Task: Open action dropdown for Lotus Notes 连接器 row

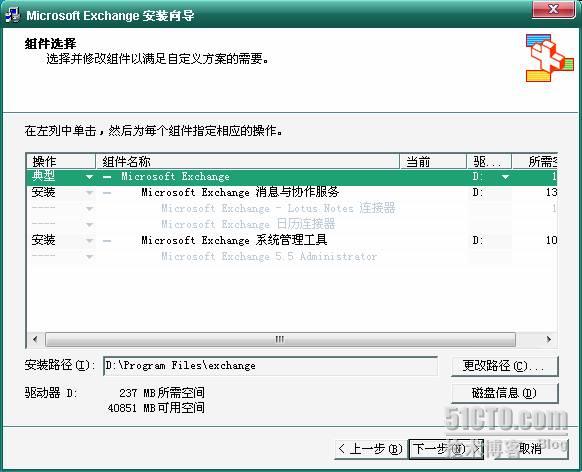Action: tap(89, 209)
